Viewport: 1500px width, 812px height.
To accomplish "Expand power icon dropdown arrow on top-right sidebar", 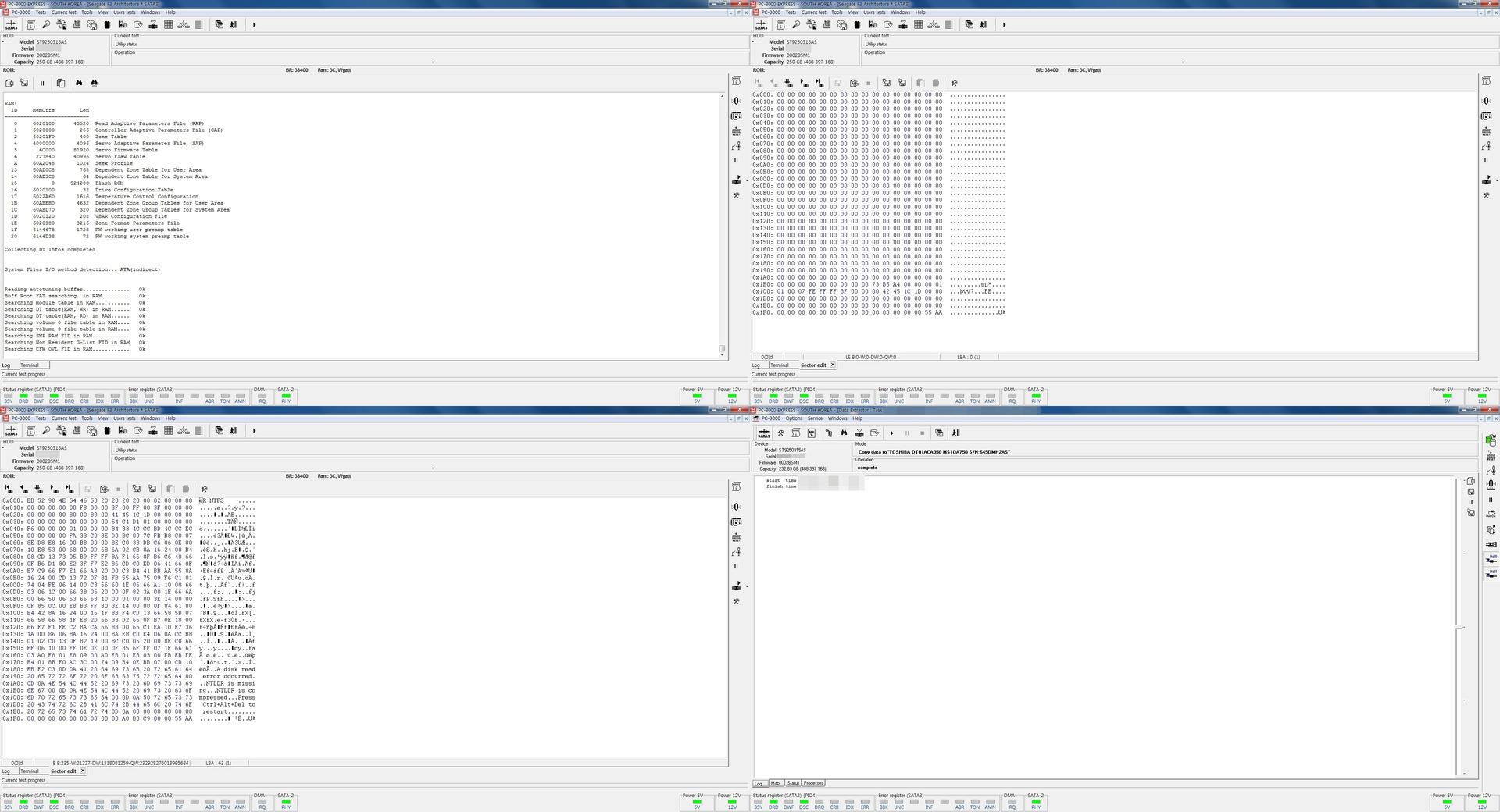I will [1496, 180].
